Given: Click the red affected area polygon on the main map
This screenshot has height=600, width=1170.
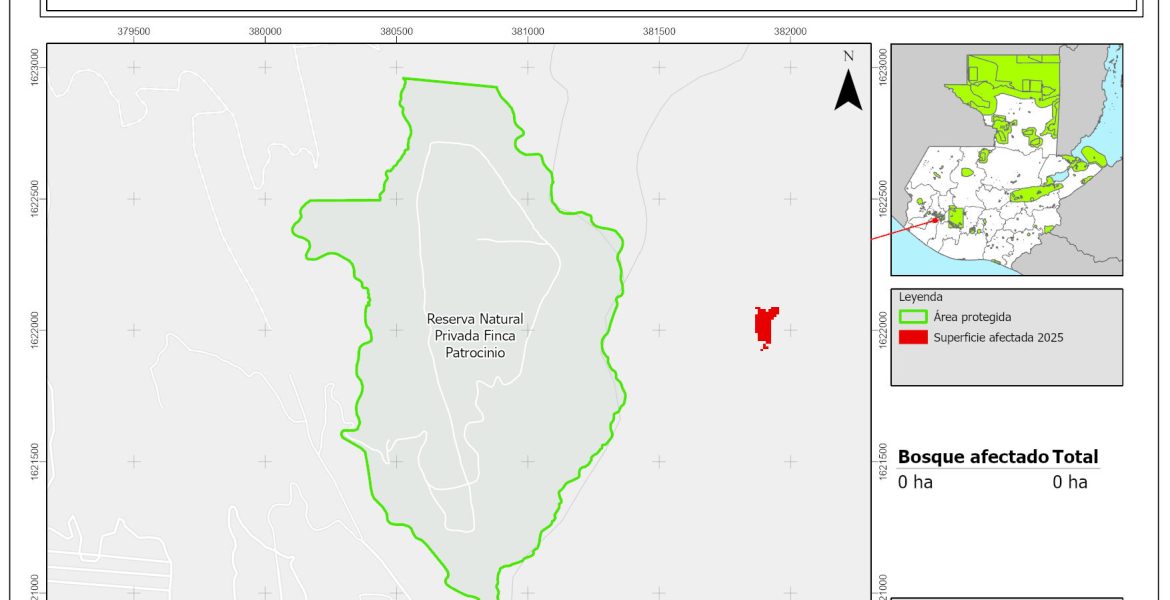Looking at the screenshot, I should click(x=766, y=326).
